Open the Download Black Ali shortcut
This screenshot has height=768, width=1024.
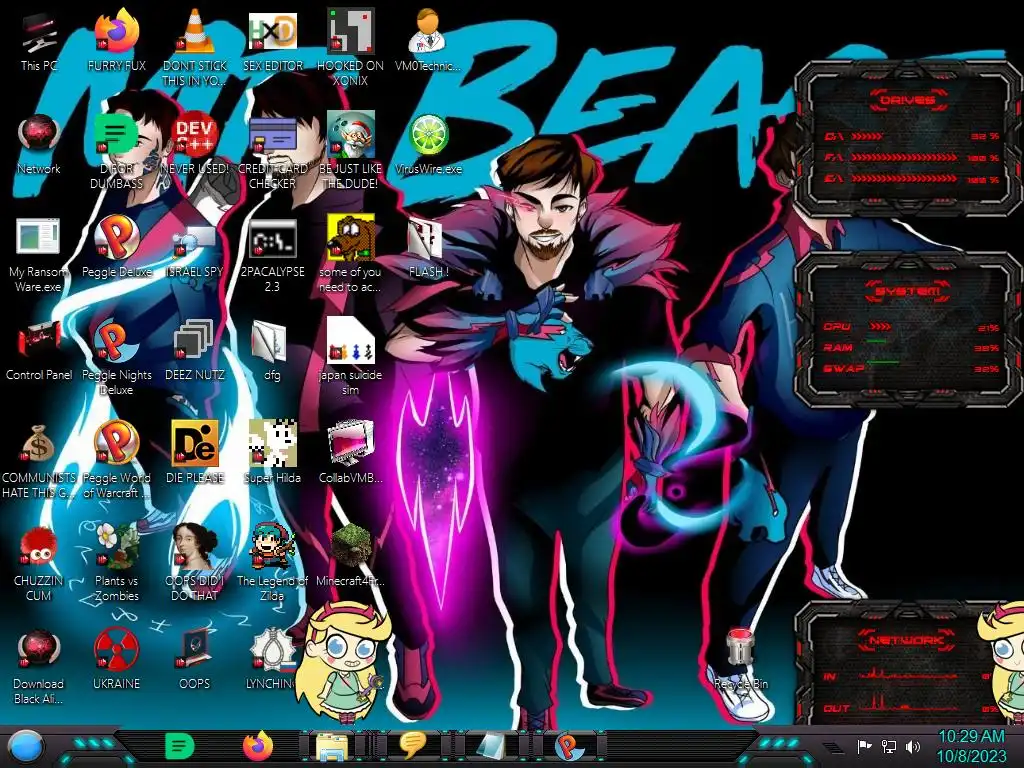click(39, 667)
